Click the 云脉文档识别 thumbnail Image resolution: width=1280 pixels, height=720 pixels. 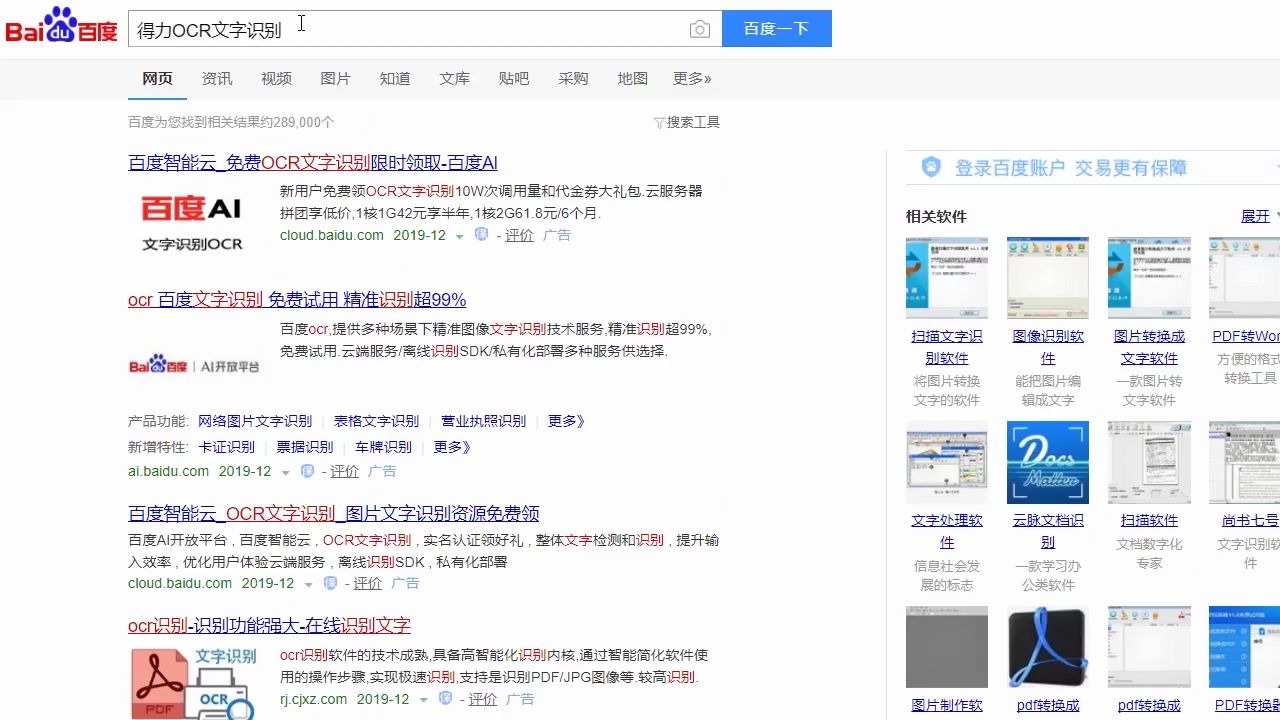1047,461
